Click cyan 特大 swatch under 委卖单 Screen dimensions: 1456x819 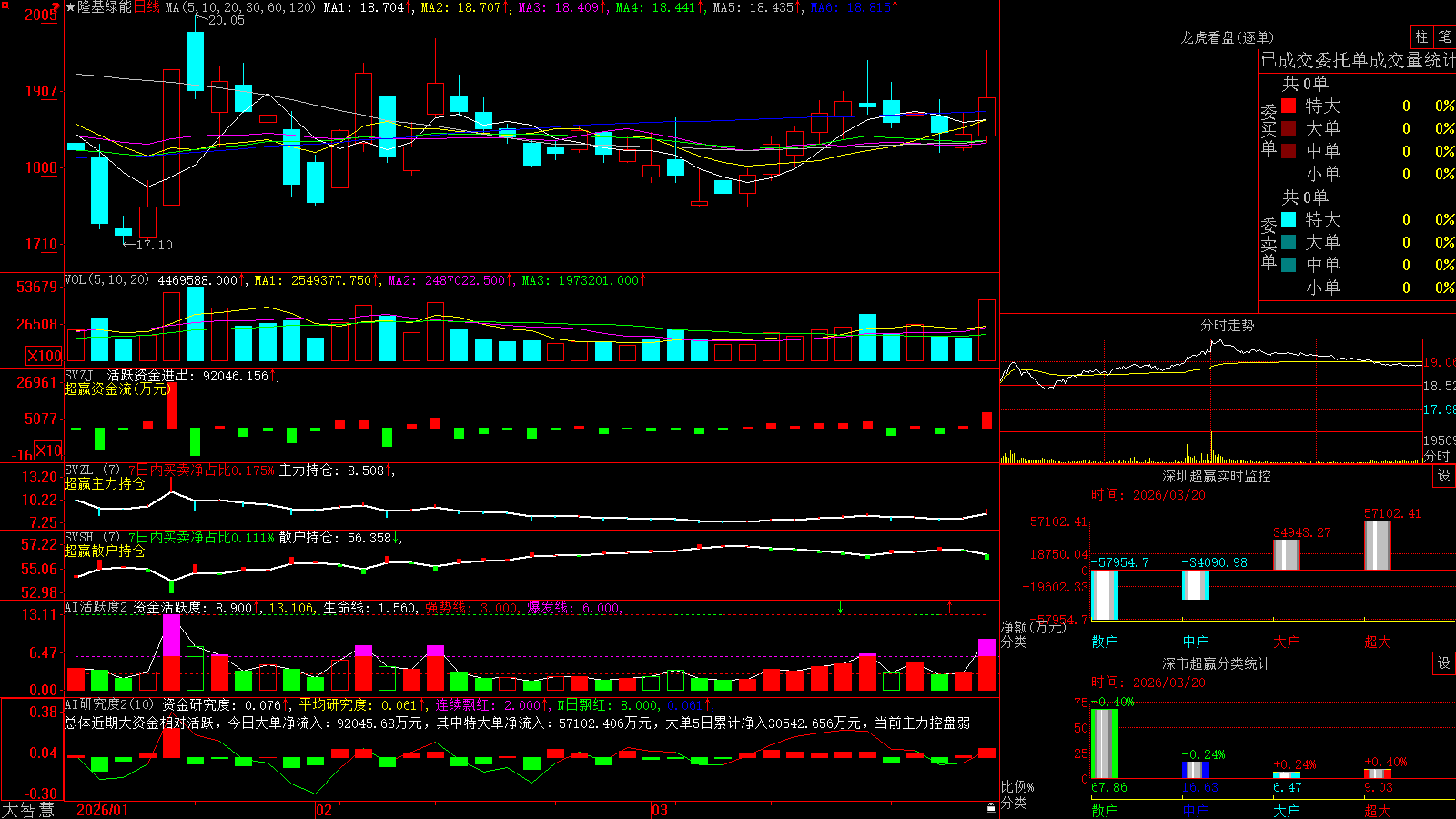[x=1289, y=219]
